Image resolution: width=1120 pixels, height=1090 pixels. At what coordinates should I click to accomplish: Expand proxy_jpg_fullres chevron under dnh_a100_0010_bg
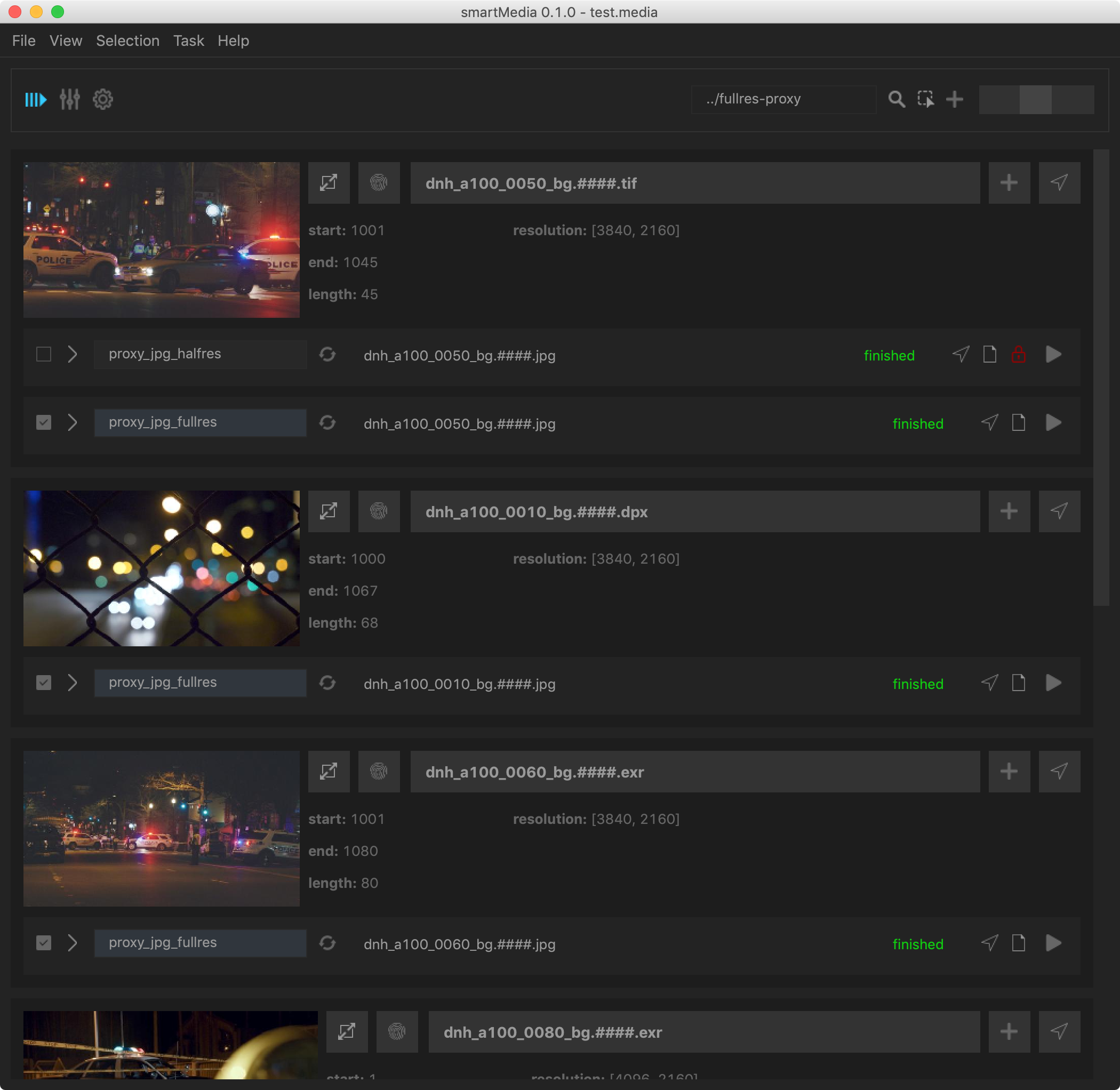pyautogui.click(x=72, y=683)
